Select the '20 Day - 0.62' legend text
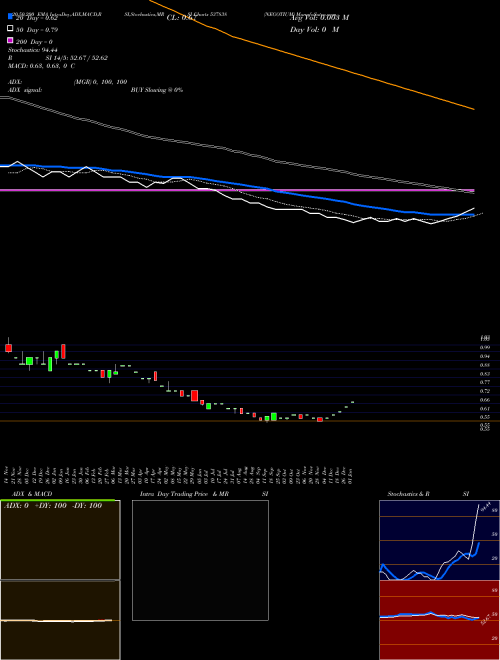 36,18
